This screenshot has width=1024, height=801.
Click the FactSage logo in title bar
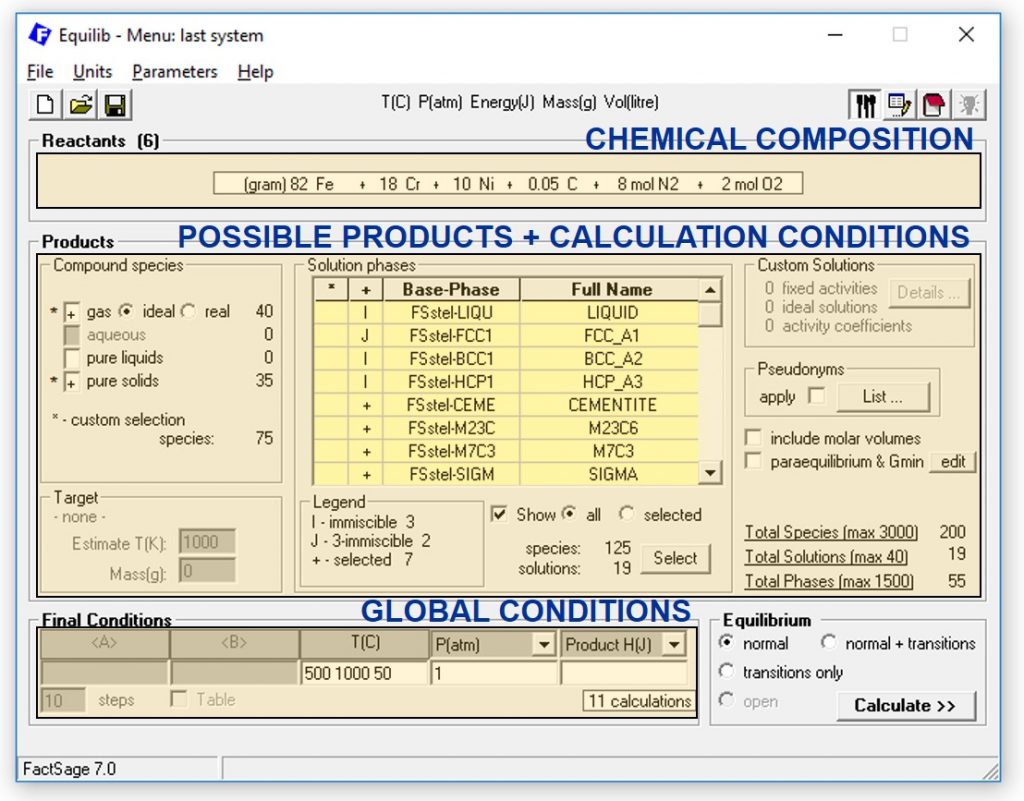40,35
